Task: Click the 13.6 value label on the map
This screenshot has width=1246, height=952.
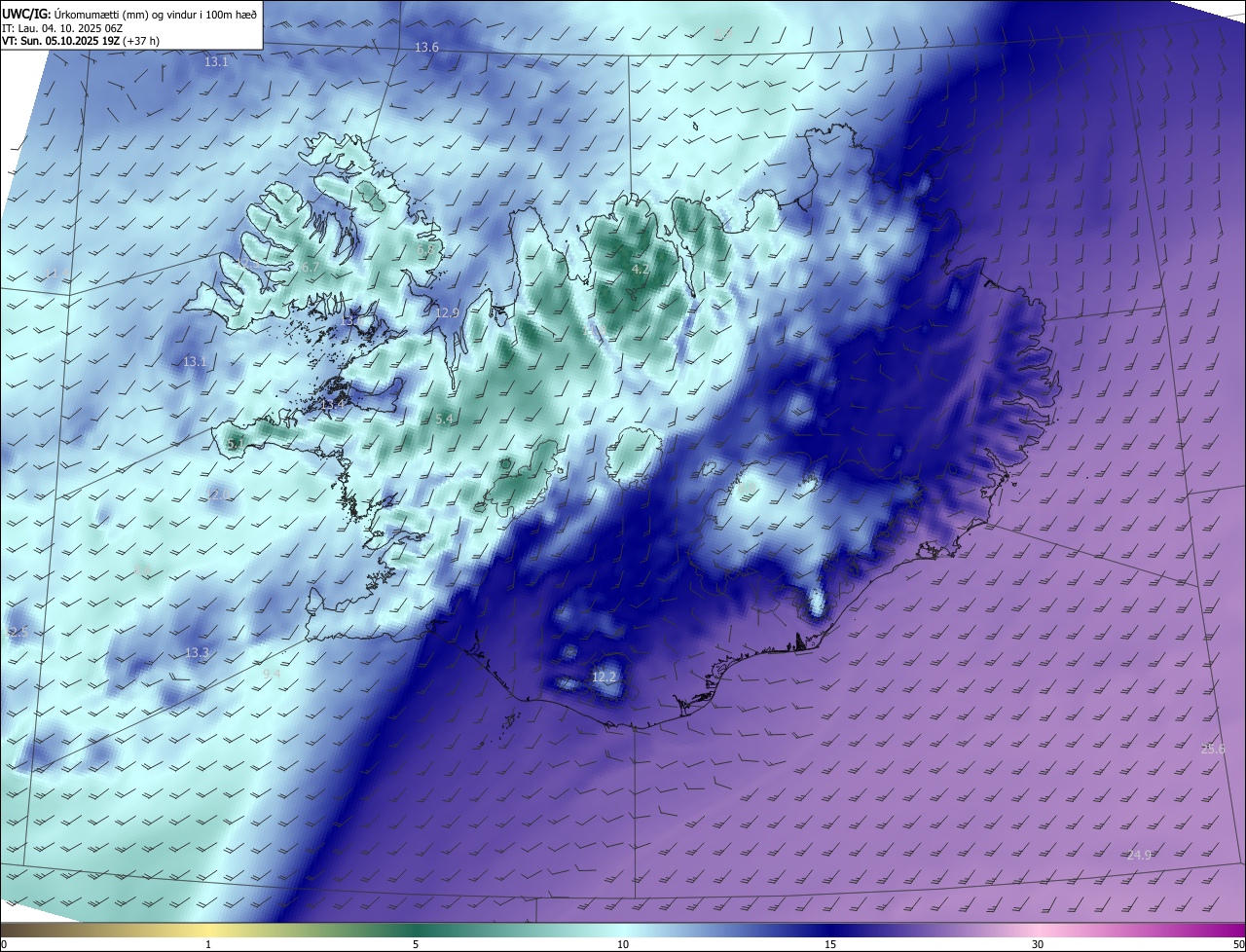Action: click(x=426, y=48)
